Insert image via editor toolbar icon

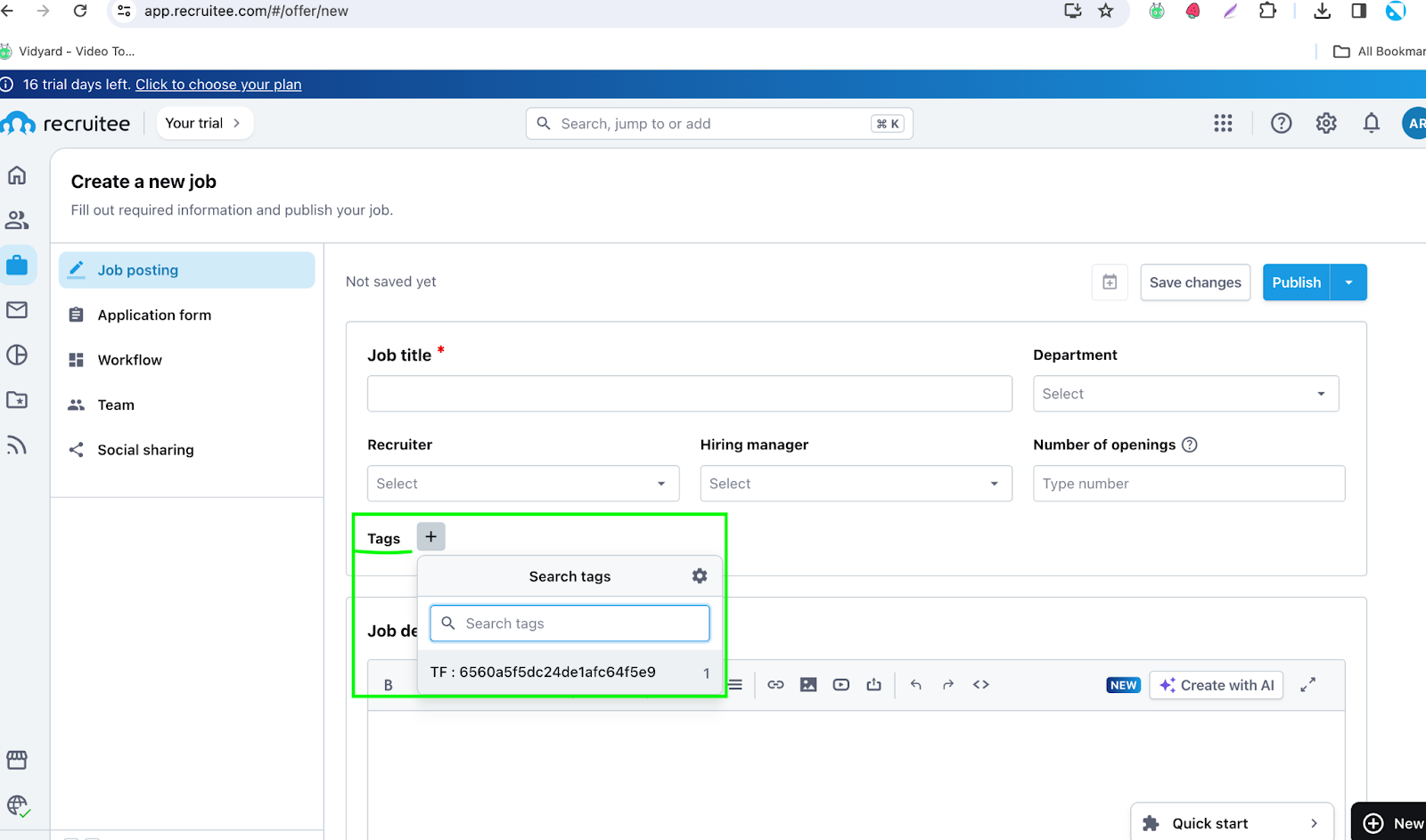(x=808, y=685)
